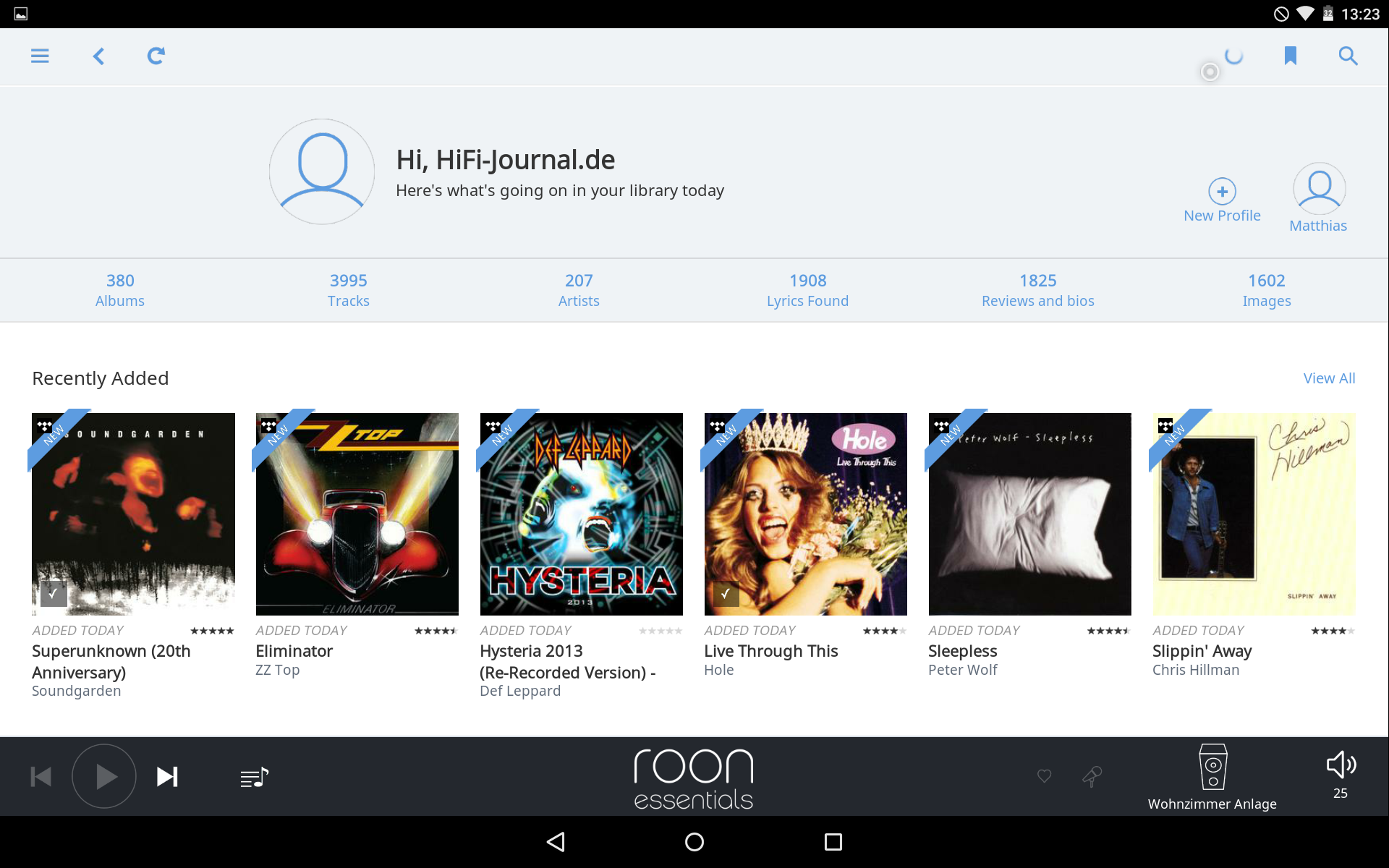Open the bookmarks icon
The image size is (1389, 868).
point(1290,56)
